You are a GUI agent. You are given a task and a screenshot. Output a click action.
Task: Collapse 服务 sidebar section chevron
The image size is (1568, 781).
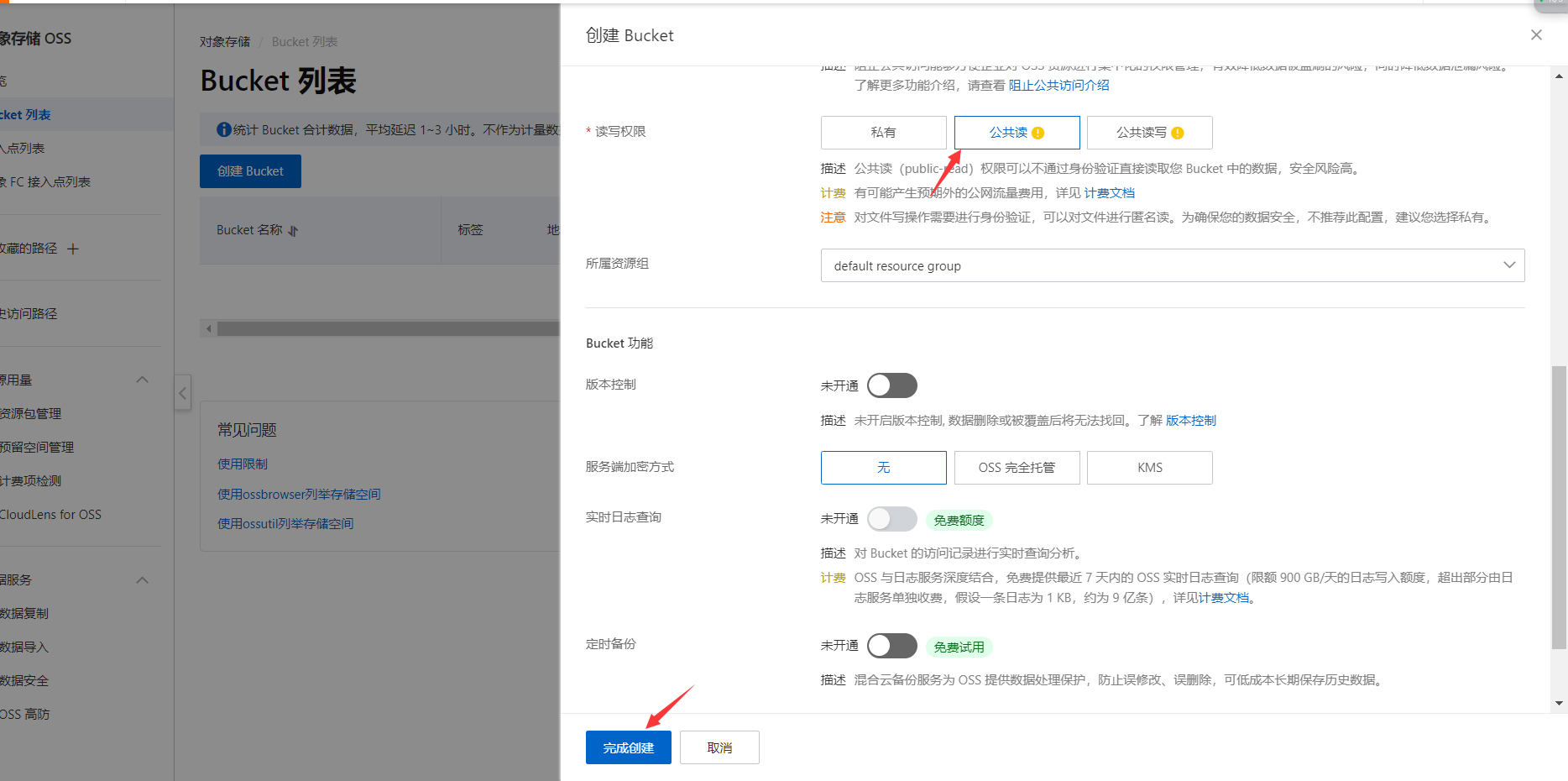[142, 580]
